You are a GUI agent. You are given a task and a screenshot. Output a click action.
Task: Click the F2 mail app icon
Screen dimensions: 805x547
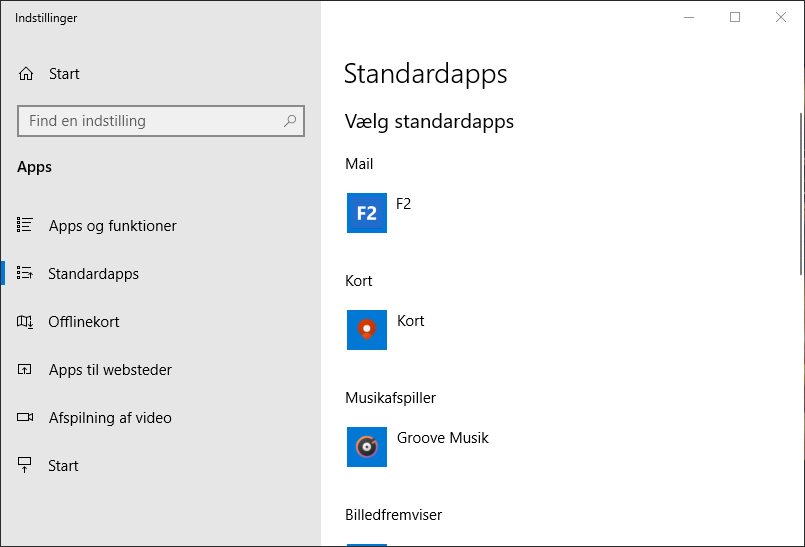point(367,213)
